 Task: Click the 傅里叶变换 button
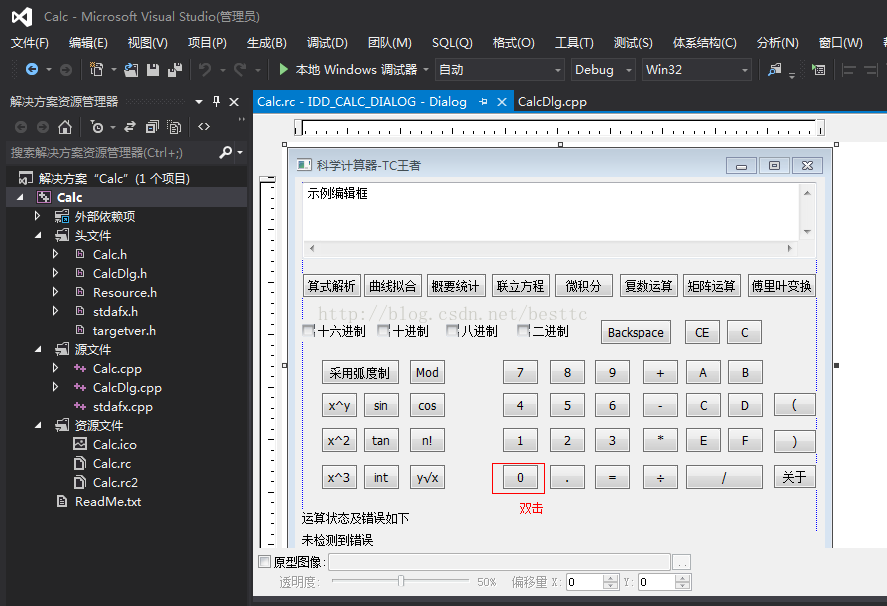point(781,286)
